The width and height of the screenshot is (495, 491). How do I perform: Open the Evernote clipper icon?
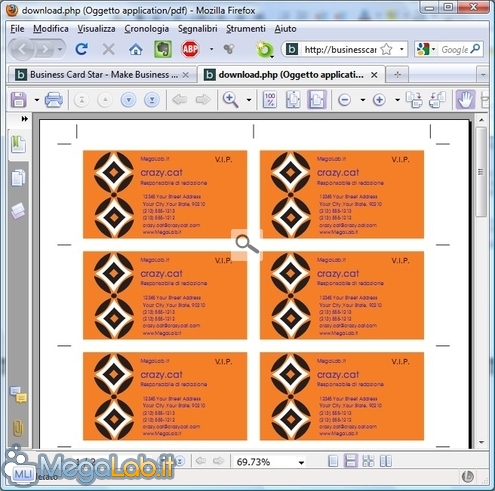pos(163,49)
